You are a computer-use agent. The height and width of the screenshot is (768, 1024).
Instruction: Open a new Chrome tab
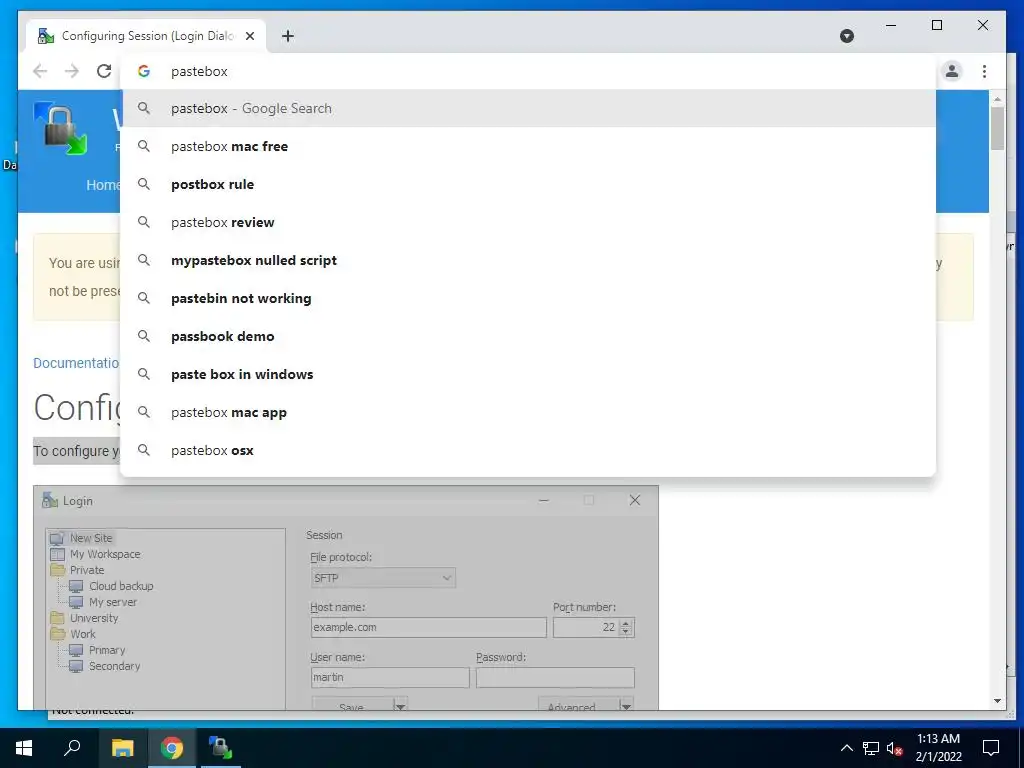click(288, 36)
